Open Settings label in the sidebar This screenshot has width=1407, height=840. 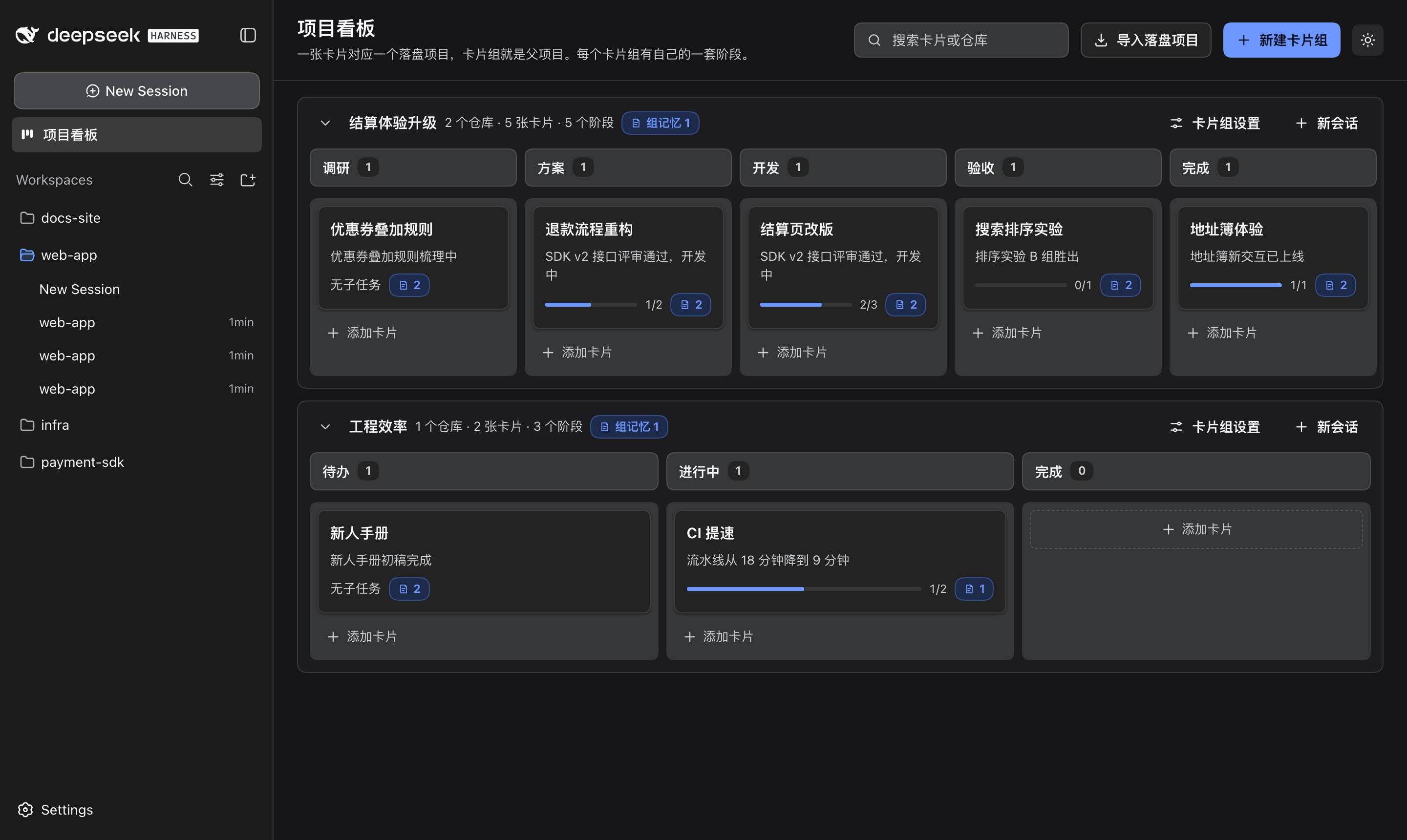(67, 809)
